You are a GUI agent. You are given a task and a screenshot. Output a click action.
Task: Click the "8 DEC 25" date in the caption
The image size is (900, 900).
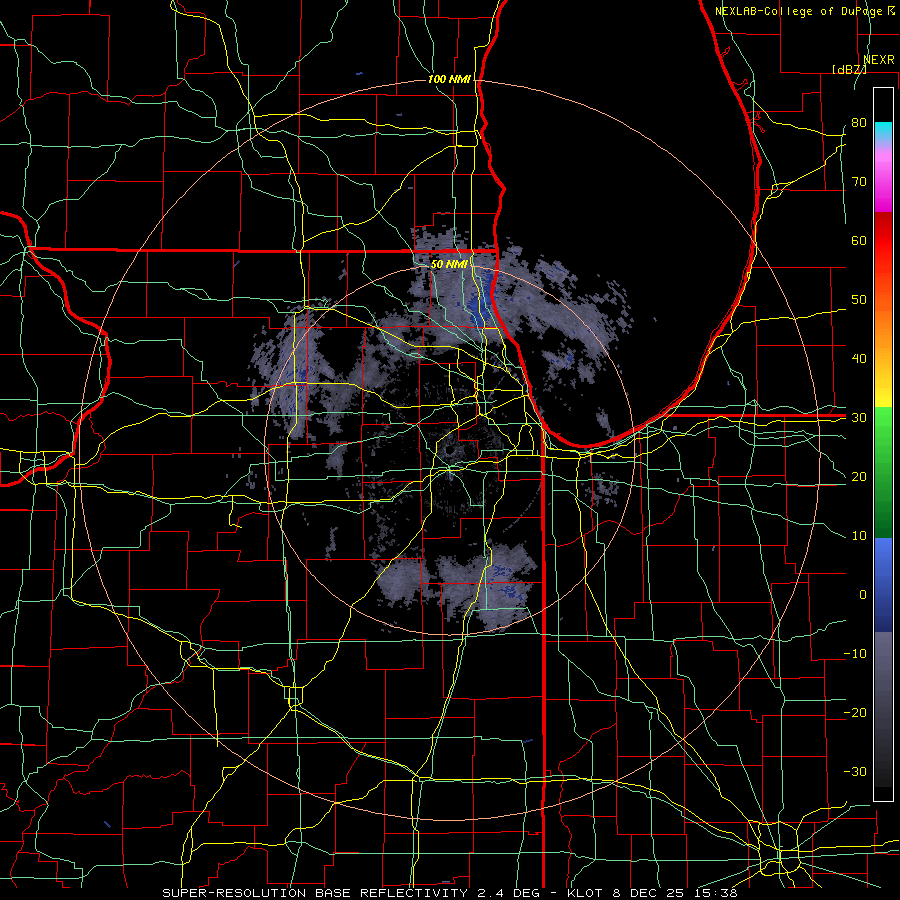pos(649,893)
